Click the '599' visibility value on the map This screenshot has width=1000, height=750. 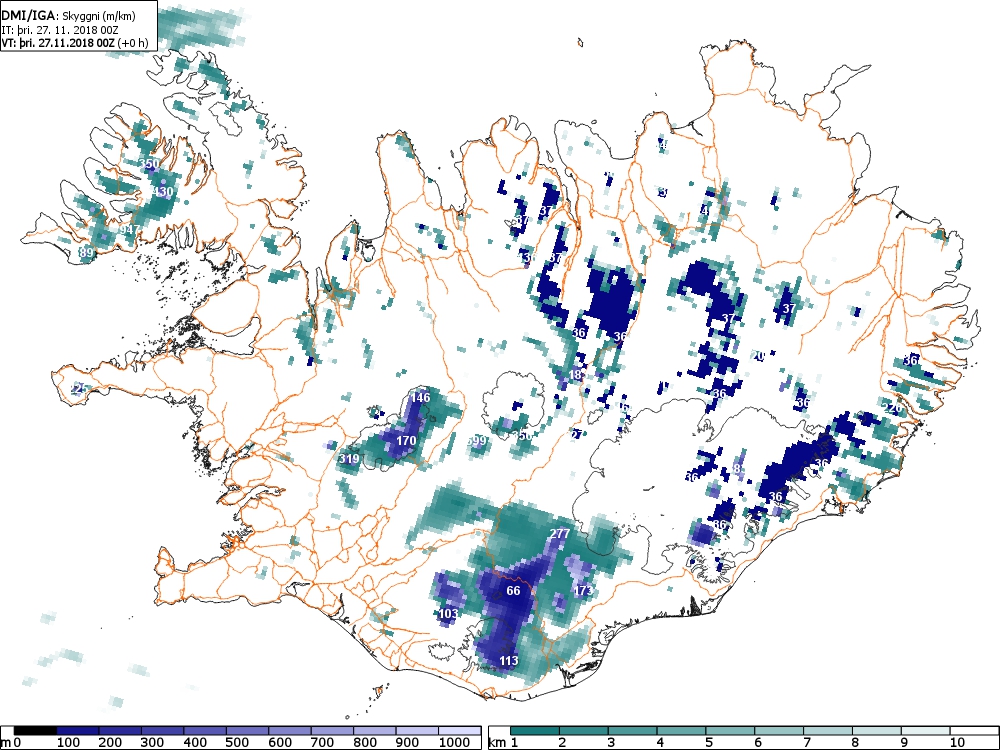476,441
